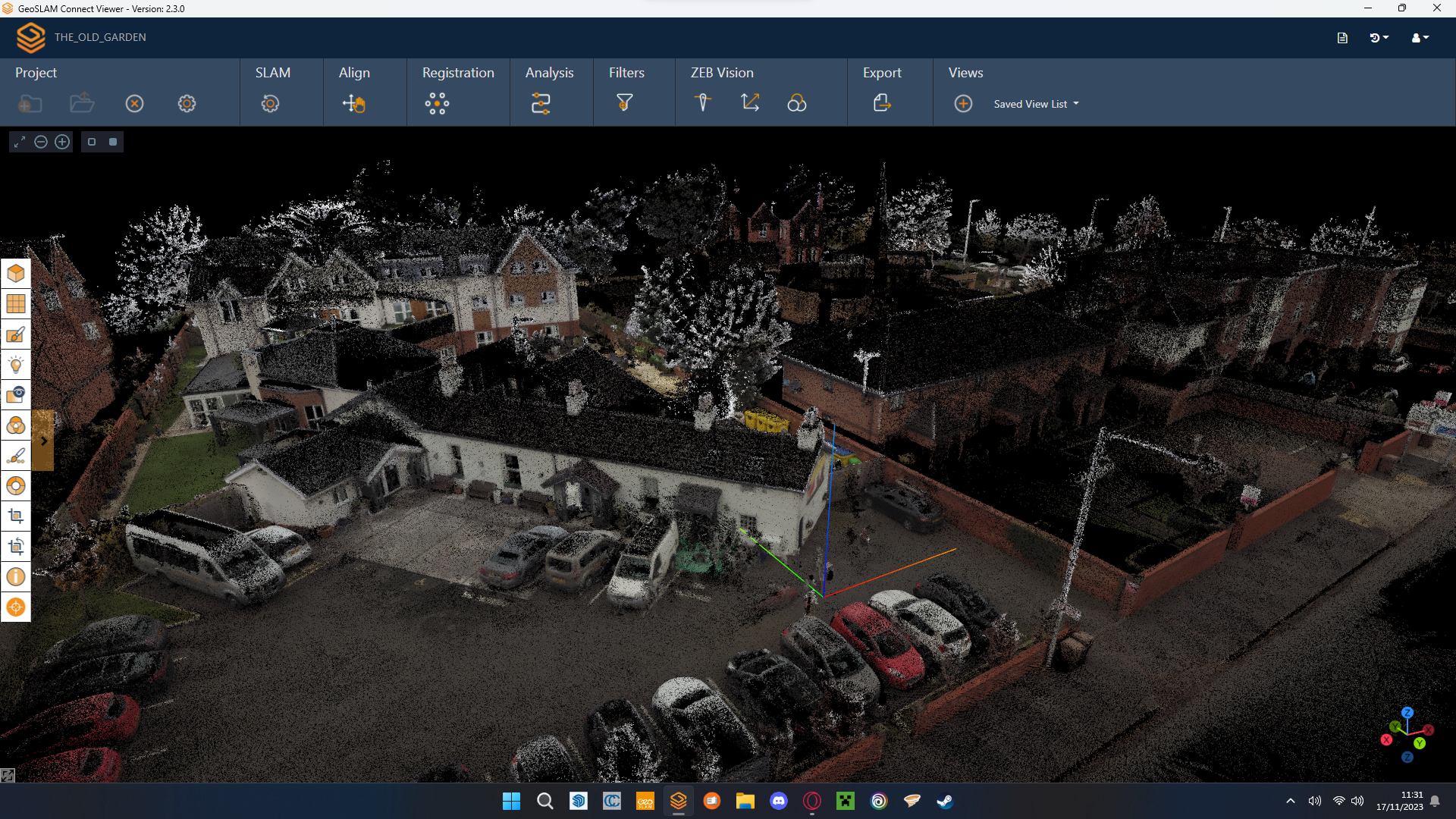Click the Filters funnel icon
Screen dimensions: 1456x819
pos(624,102)
